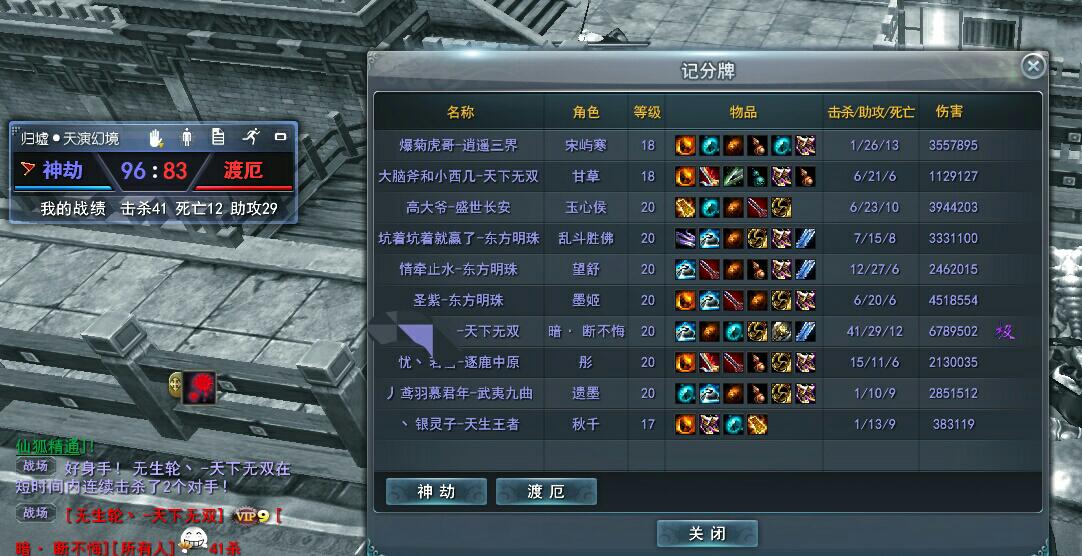The width and height of the screenshot is (1082, 556).
Task: Click the first 战场 channel tag in chat
Action: click(35, 466)
